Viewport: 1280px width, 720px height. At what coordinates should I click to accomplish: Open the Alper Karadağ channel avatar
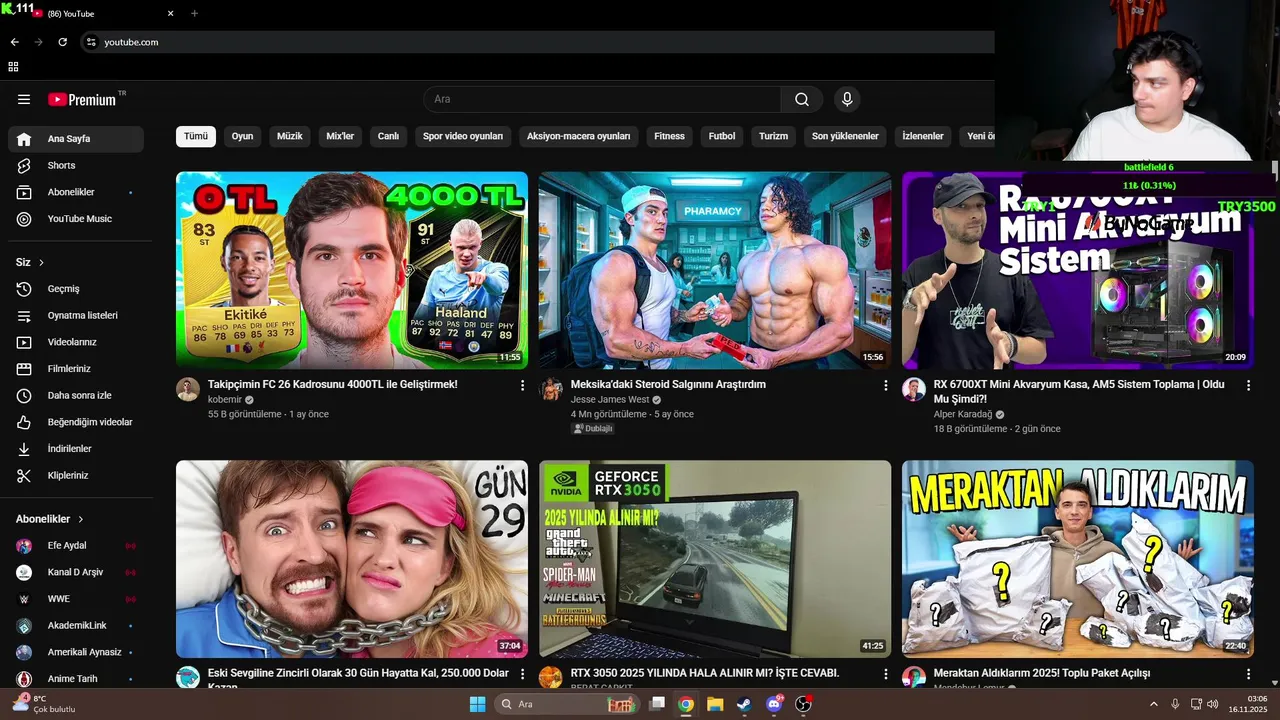914,390
